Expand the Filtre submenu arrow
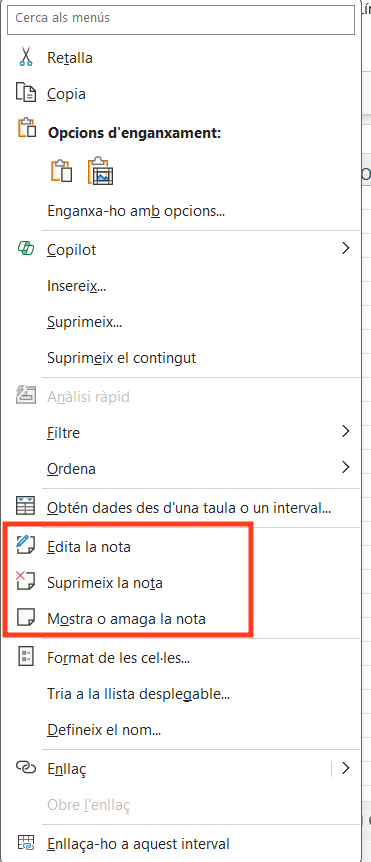The image size is (371, 862). (345, 432)
